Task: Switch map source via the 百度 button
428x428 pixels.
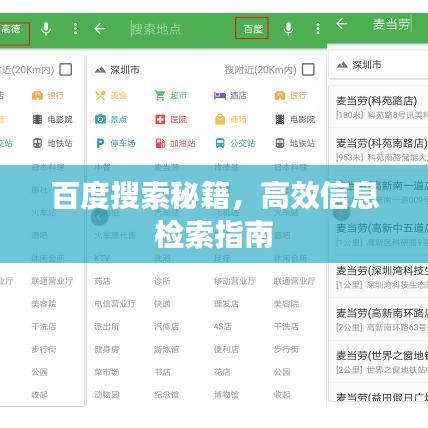Action: (x=252, y=29)
